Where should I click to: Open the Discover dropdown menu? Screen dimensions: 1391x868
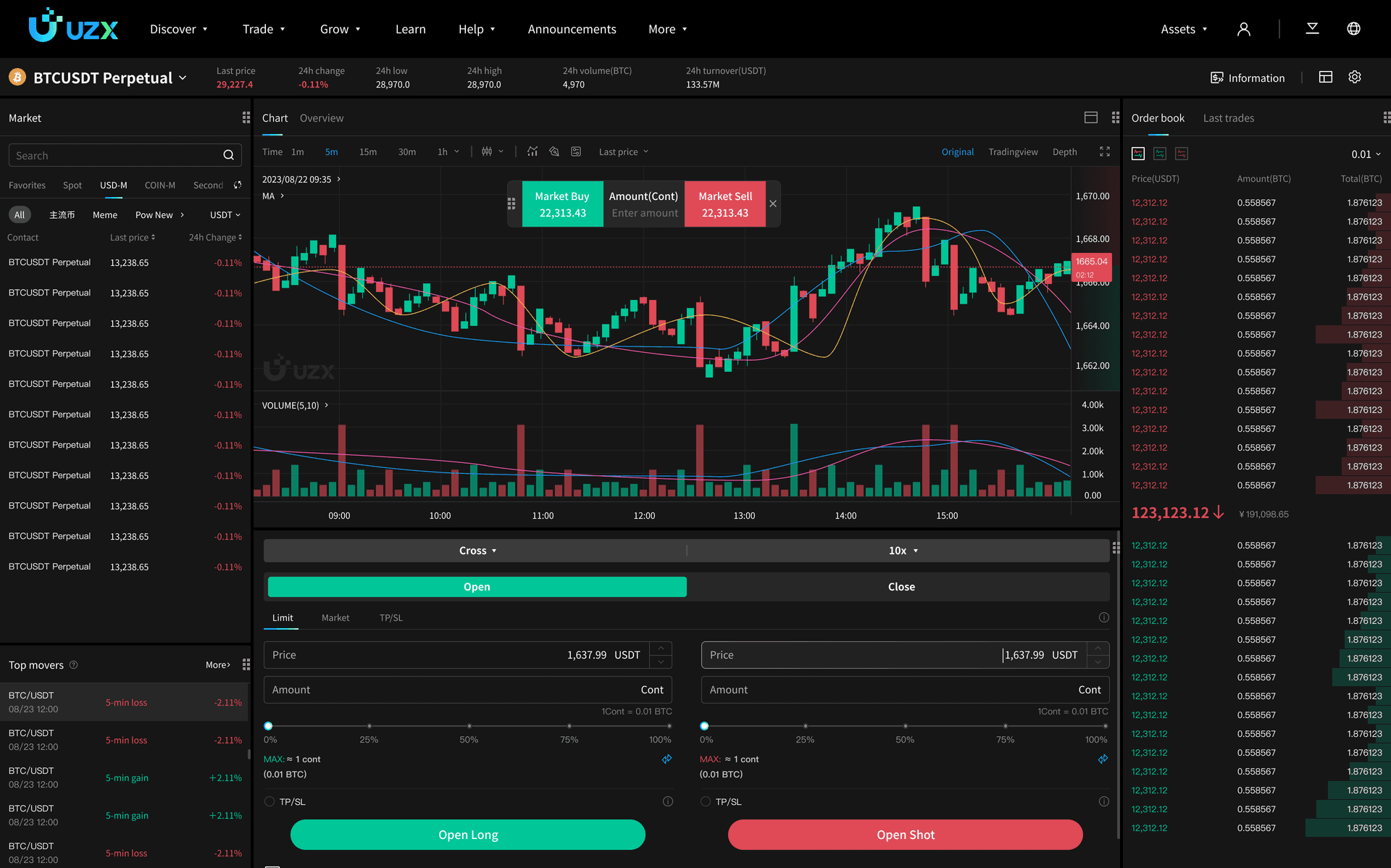[x=178, y=29]
